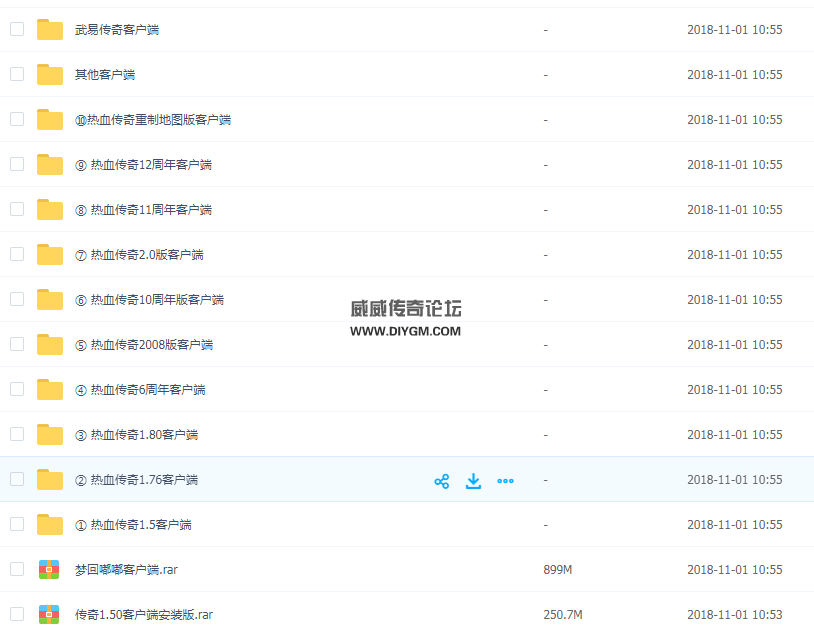Open ⑥ 热血传奇10周年版客户端 folder name
814x634 pixels.
[150, 300]
